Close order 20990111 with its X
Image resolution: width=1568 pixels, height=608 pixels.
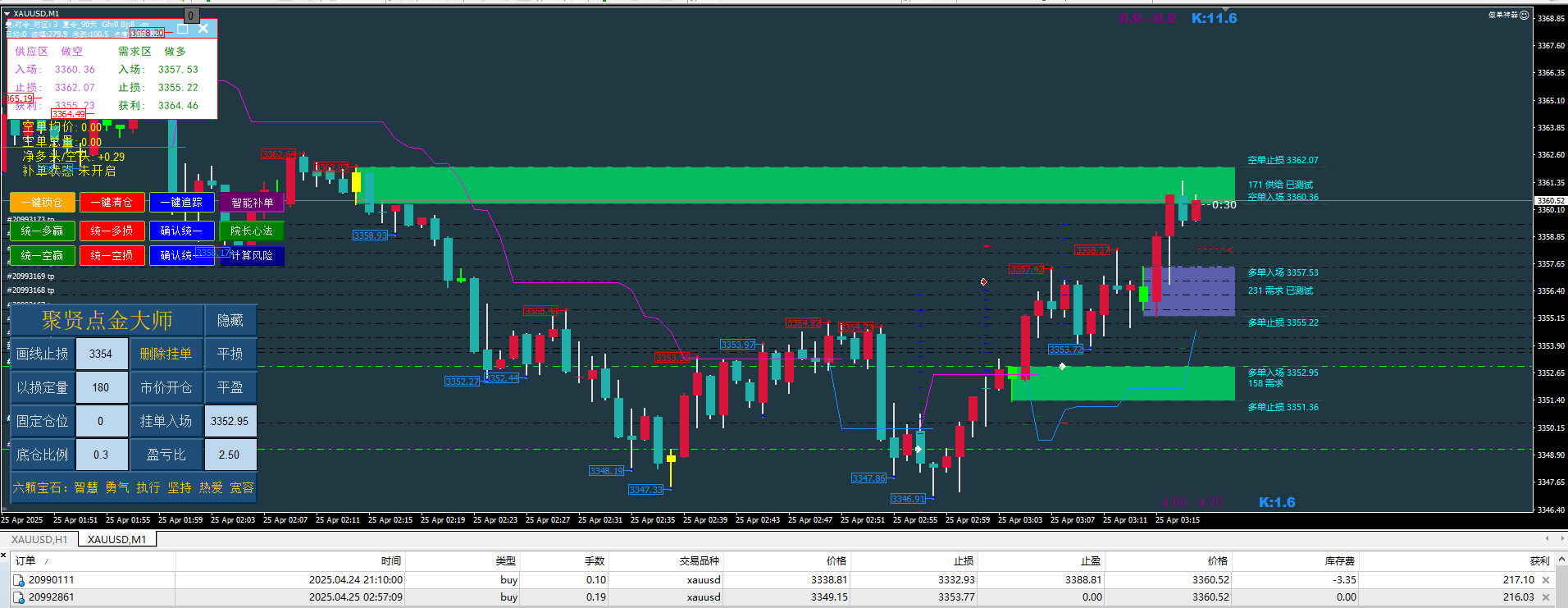(x=1546, y=580)
